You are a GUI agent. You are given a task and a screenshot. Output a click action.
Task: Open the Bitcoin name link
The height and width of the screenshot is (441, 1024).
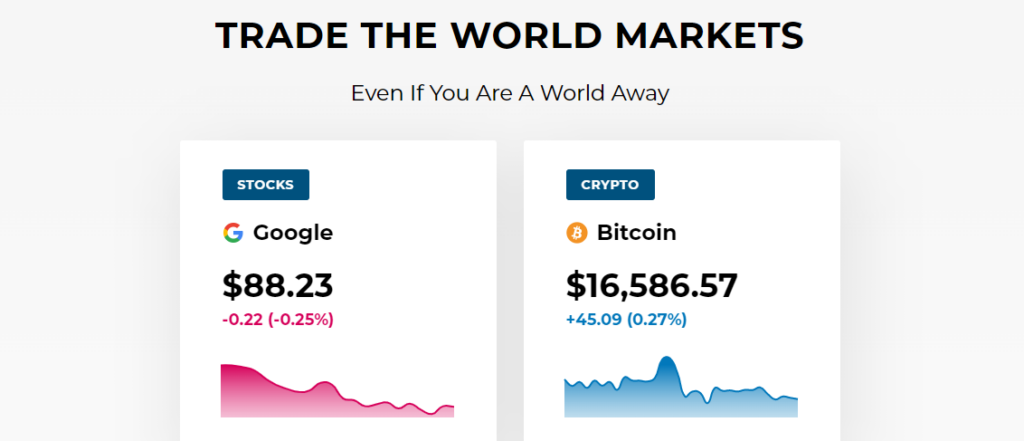(636, 233)
